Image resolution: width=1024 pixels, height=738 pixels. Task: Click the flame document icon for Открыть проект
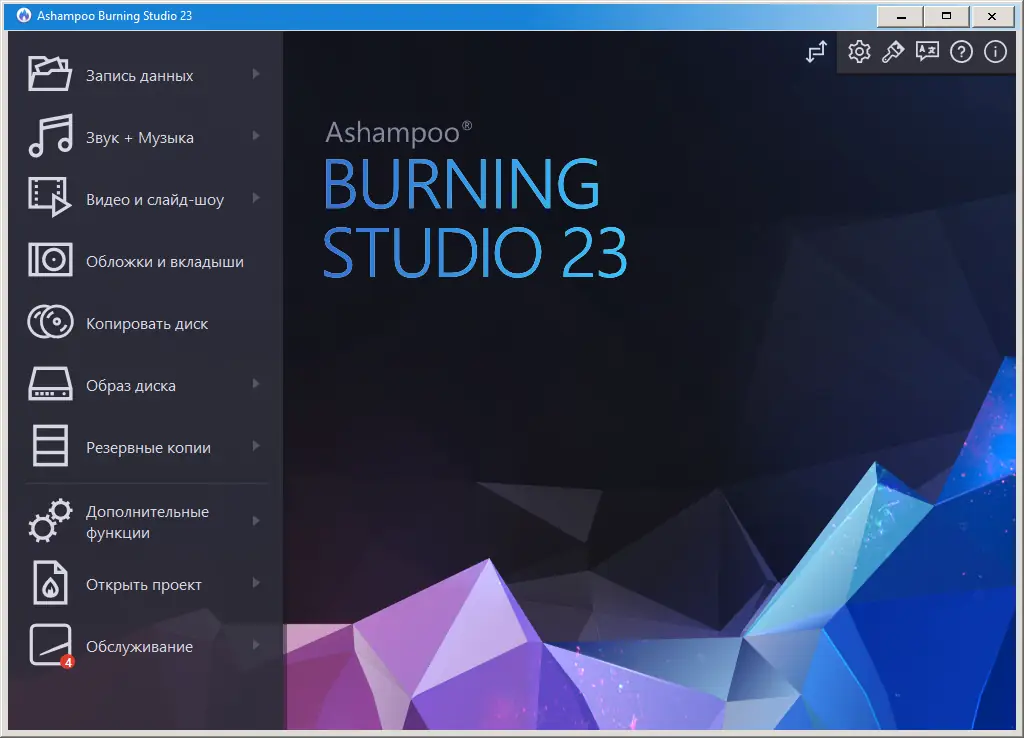click(x=50, y=583)
